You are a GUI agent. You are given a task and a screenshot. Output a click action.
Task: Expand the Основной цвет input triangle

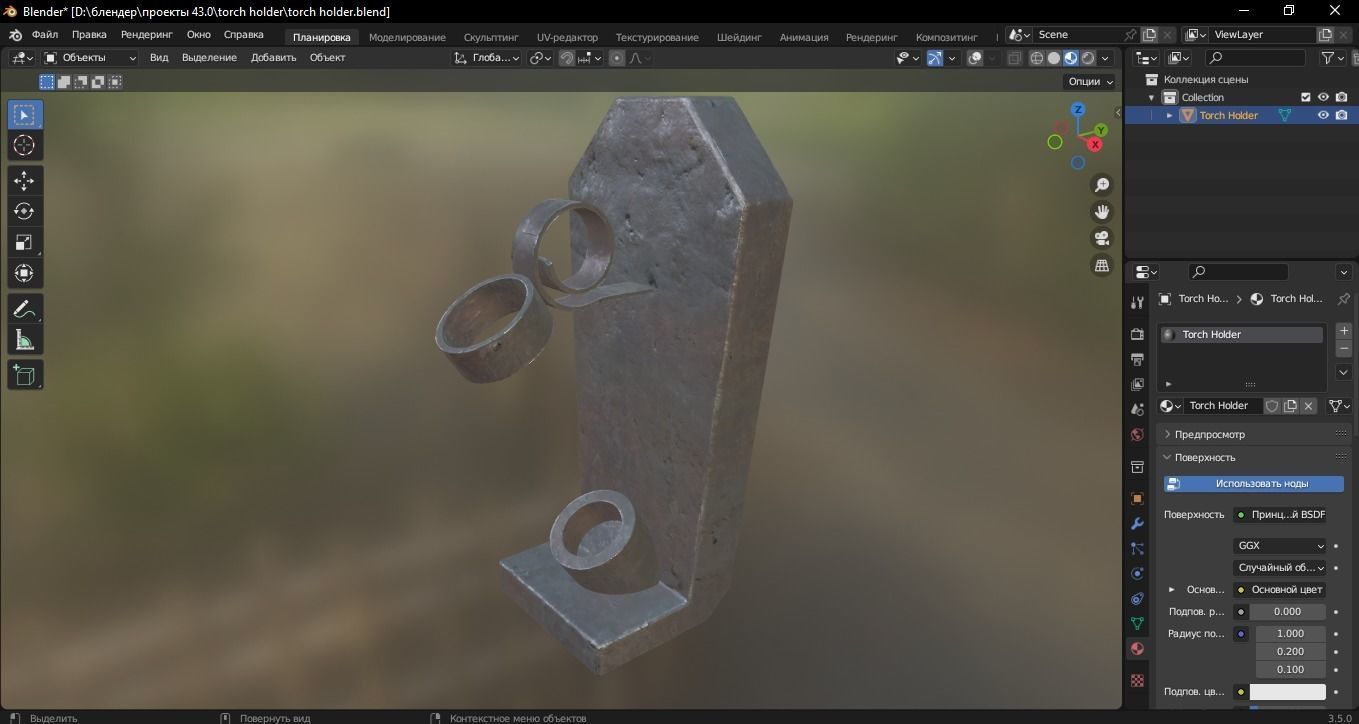click(1172, 590)
